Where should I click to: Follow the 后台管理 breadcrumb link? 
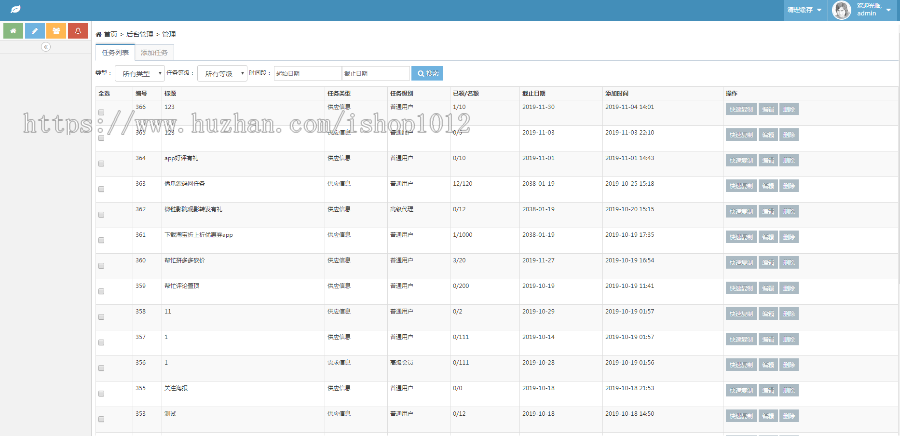(x=140, y=34)
